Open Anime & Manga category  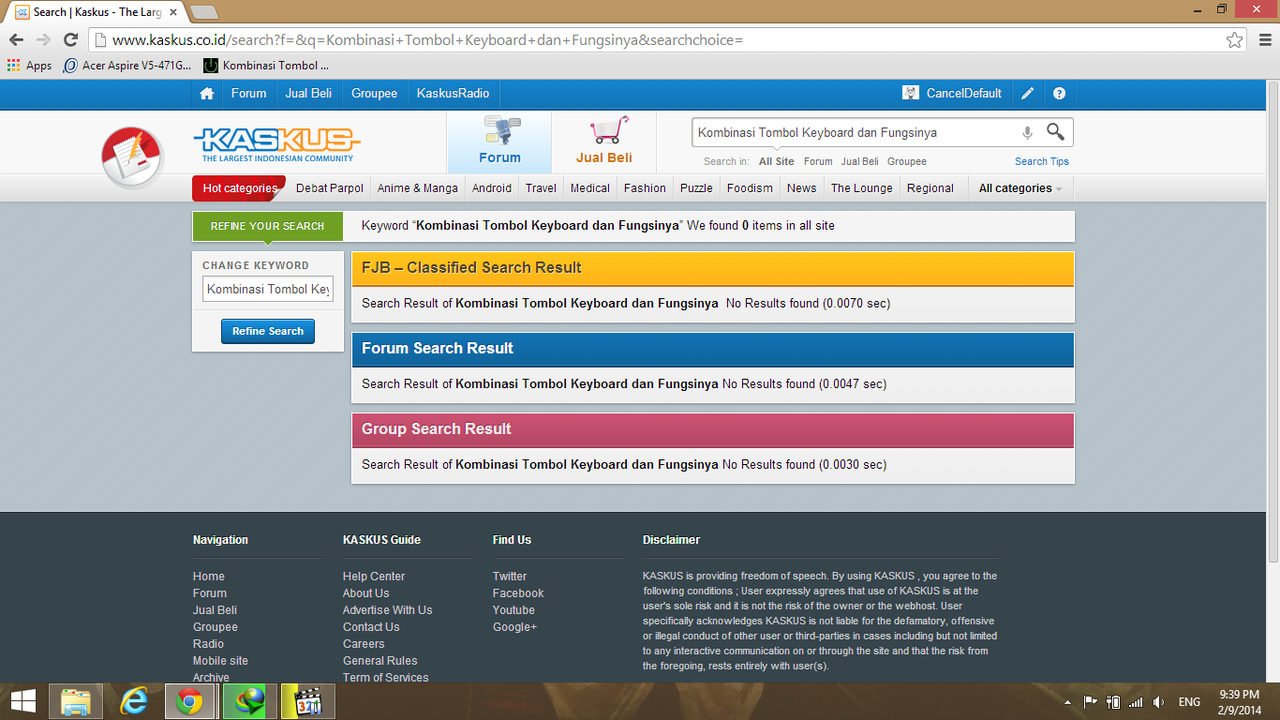coord(417,188)
